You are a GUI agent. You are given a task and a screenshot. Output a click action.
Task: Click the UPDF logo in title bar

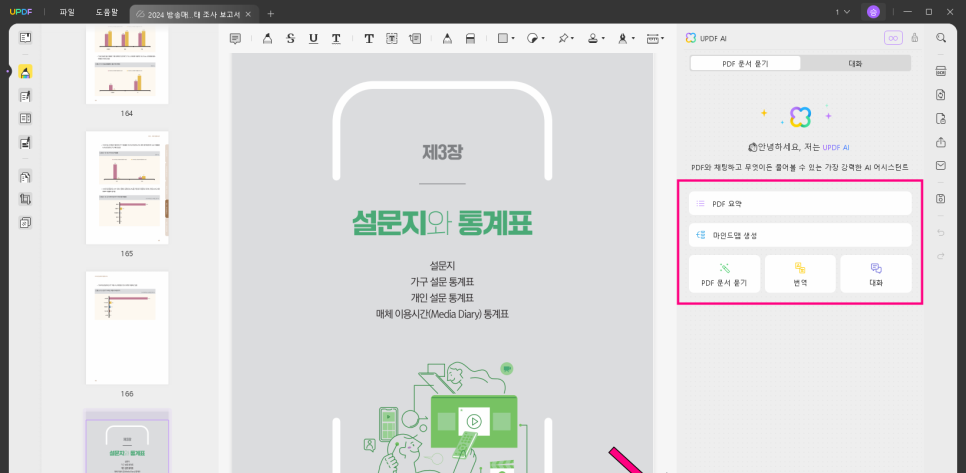(20, 12)
